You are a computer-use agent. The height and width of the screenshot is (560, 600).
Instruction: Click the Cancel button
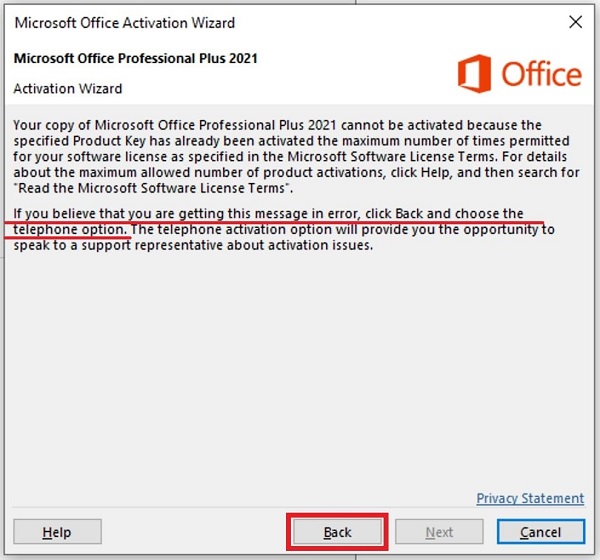tap(540, 532)
